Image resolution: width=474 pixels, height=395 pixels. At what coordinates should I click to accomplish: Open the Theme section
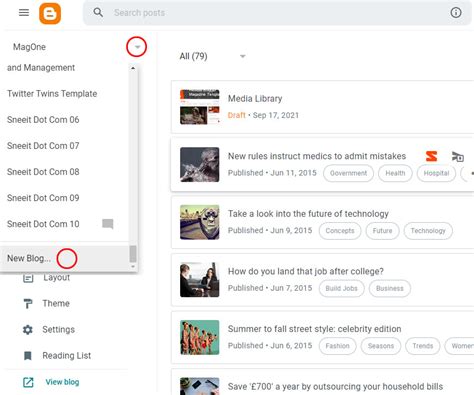(x=56, y=303)
